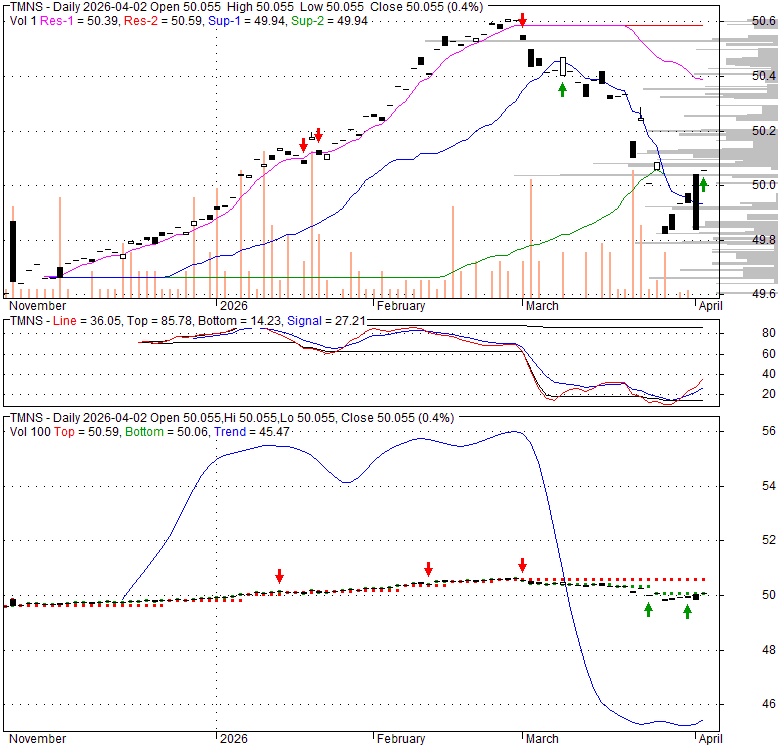
Task: Click the tall black candle at the far left in November
Action: click(13, 252)
